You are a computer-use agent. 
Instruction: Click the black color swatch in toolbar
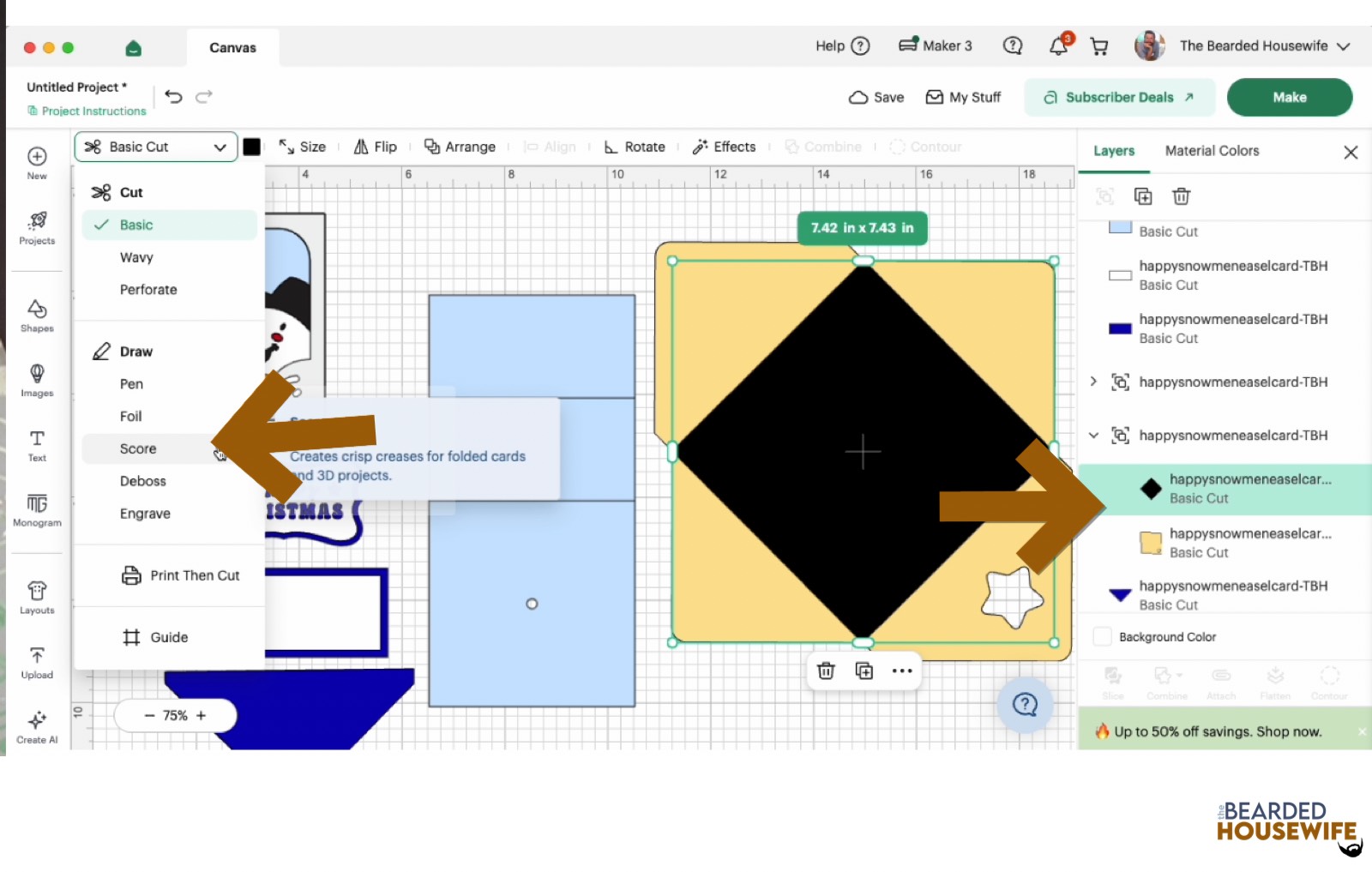click(x=252, y=147)
